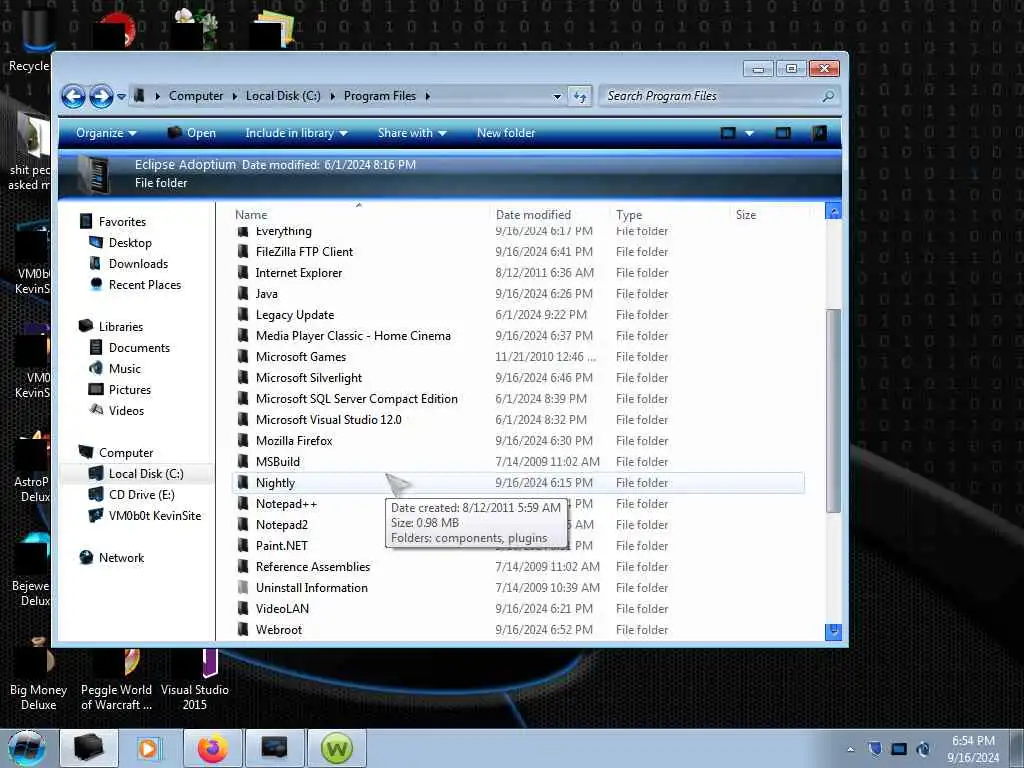This screenshot has height=768, width=1024.
Task: Select the Uninstall Information folder icon
Action: tap(243, 588)
